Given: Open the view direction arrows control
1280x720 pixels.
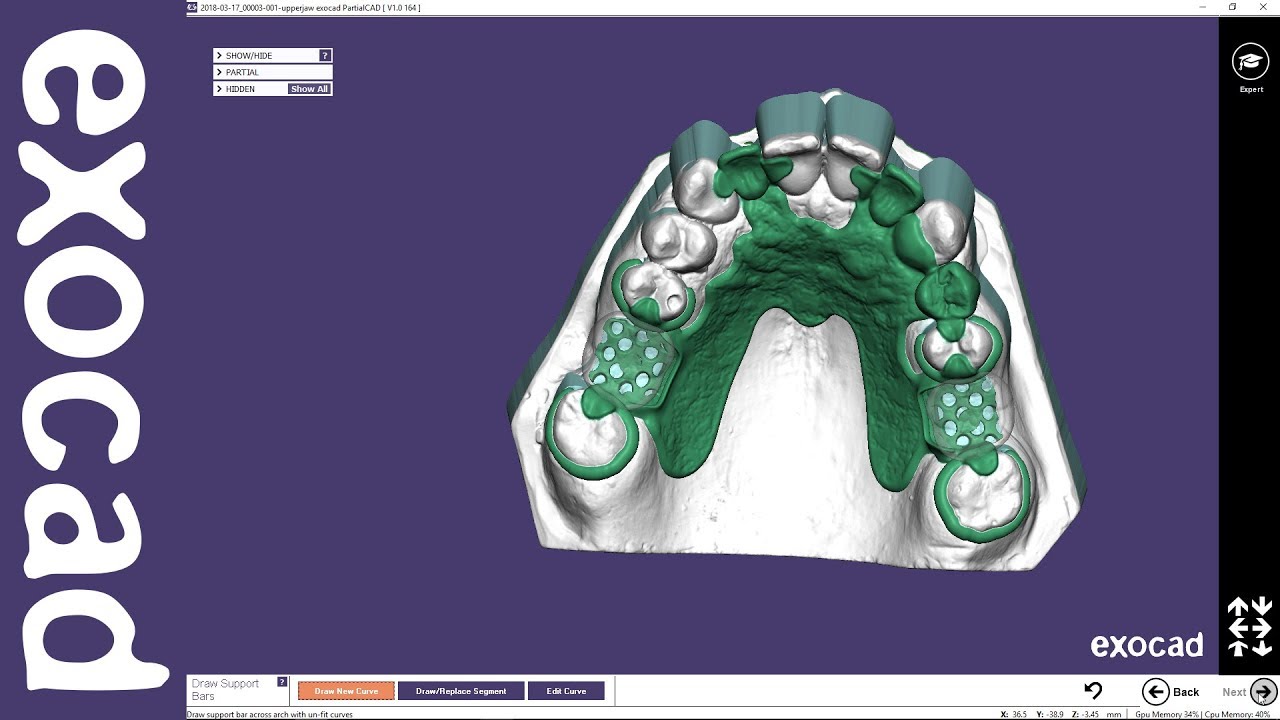Looking at the screenshot, I should (1250, 626).
